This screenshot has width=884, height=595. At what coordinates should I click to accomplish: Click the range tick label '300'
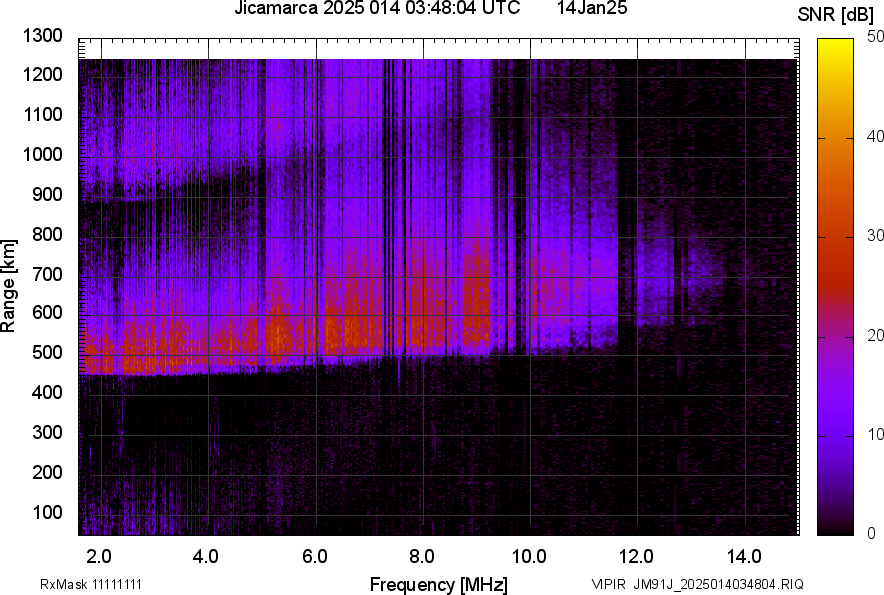(x=47, y=432)
